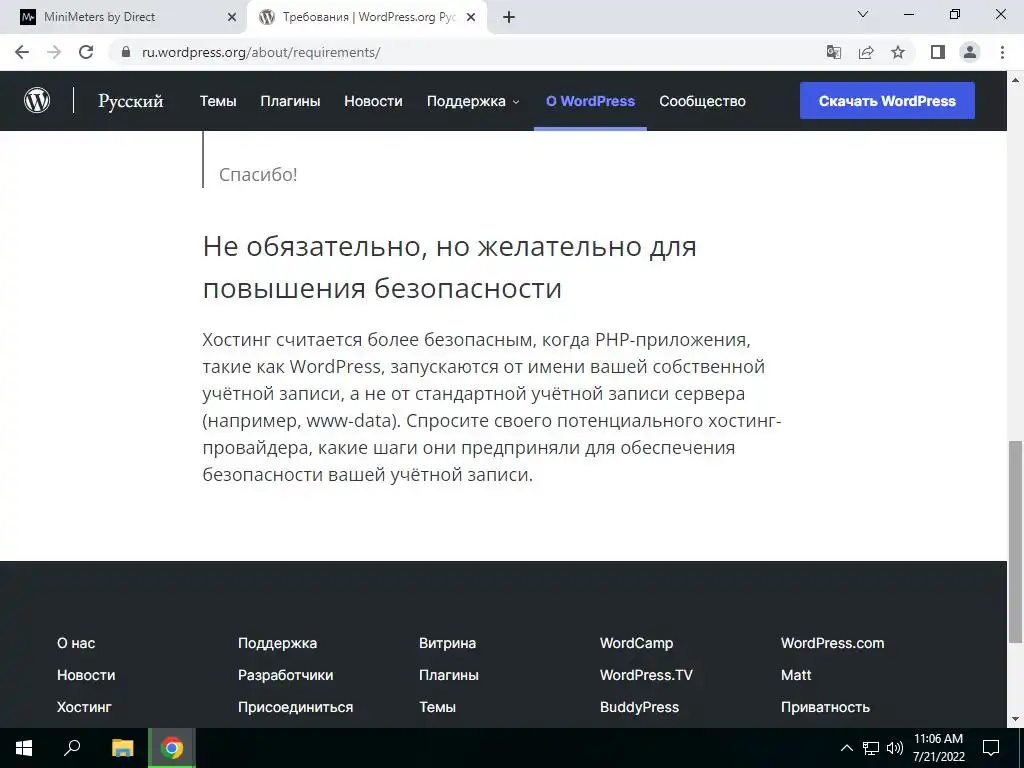Open the Chrome profile avatar icon
Image resolution: width=1024 pixels, height=768 pixels.
[x=970, y=52]
